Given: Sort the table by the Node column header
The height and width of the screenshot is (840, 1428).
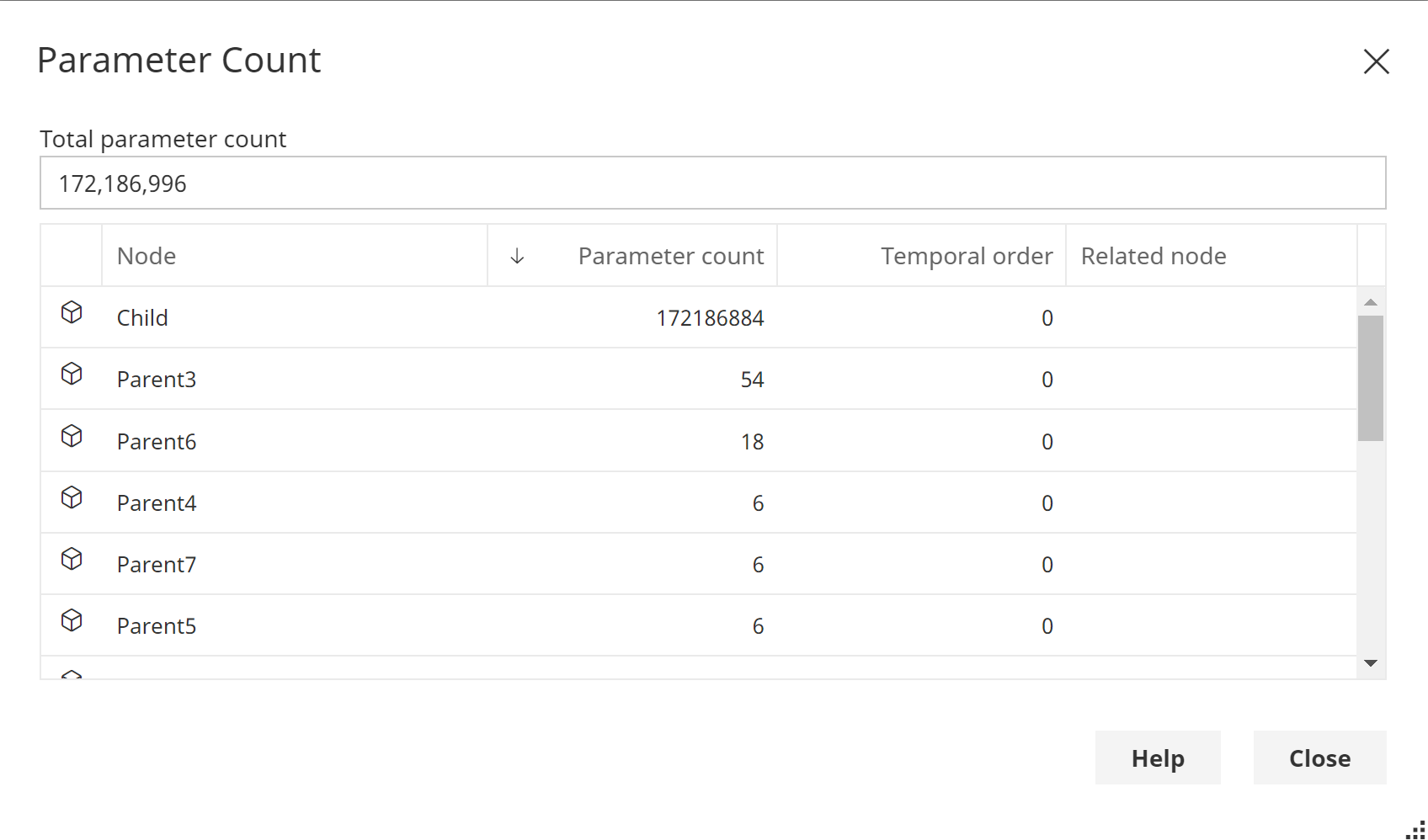Looking at the screenshot, I should coord(146,255).
